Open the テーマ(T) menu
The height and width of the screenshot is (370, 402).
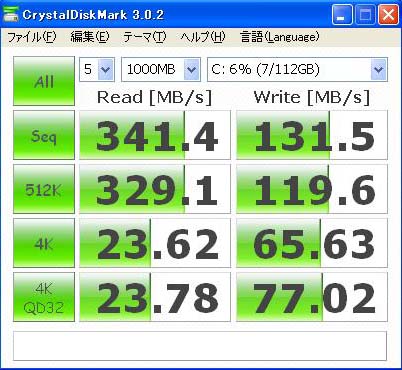point(144,37)
